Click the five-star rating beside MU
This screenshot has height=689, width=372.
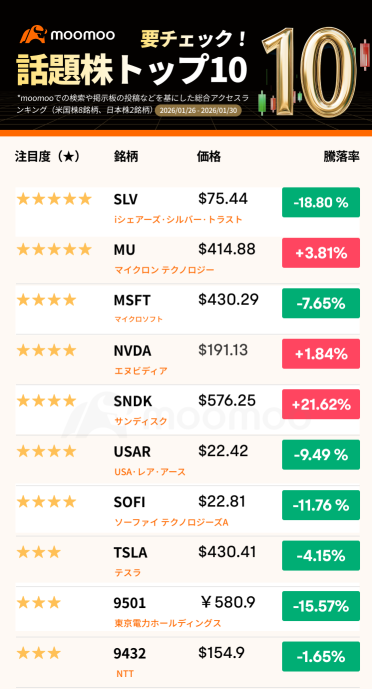pyautogui.click(x=54, y=250)
